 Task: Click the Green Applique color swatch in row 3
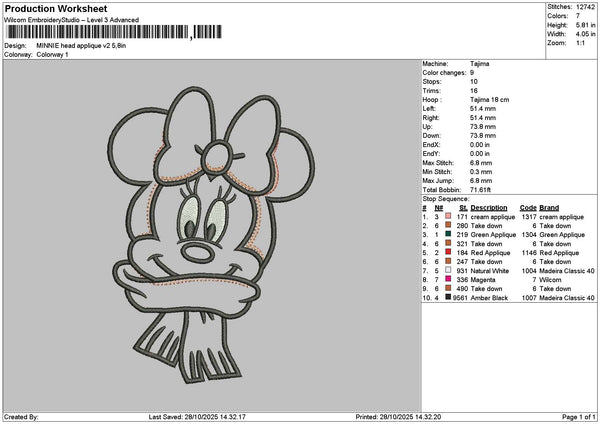click(448, 234)
